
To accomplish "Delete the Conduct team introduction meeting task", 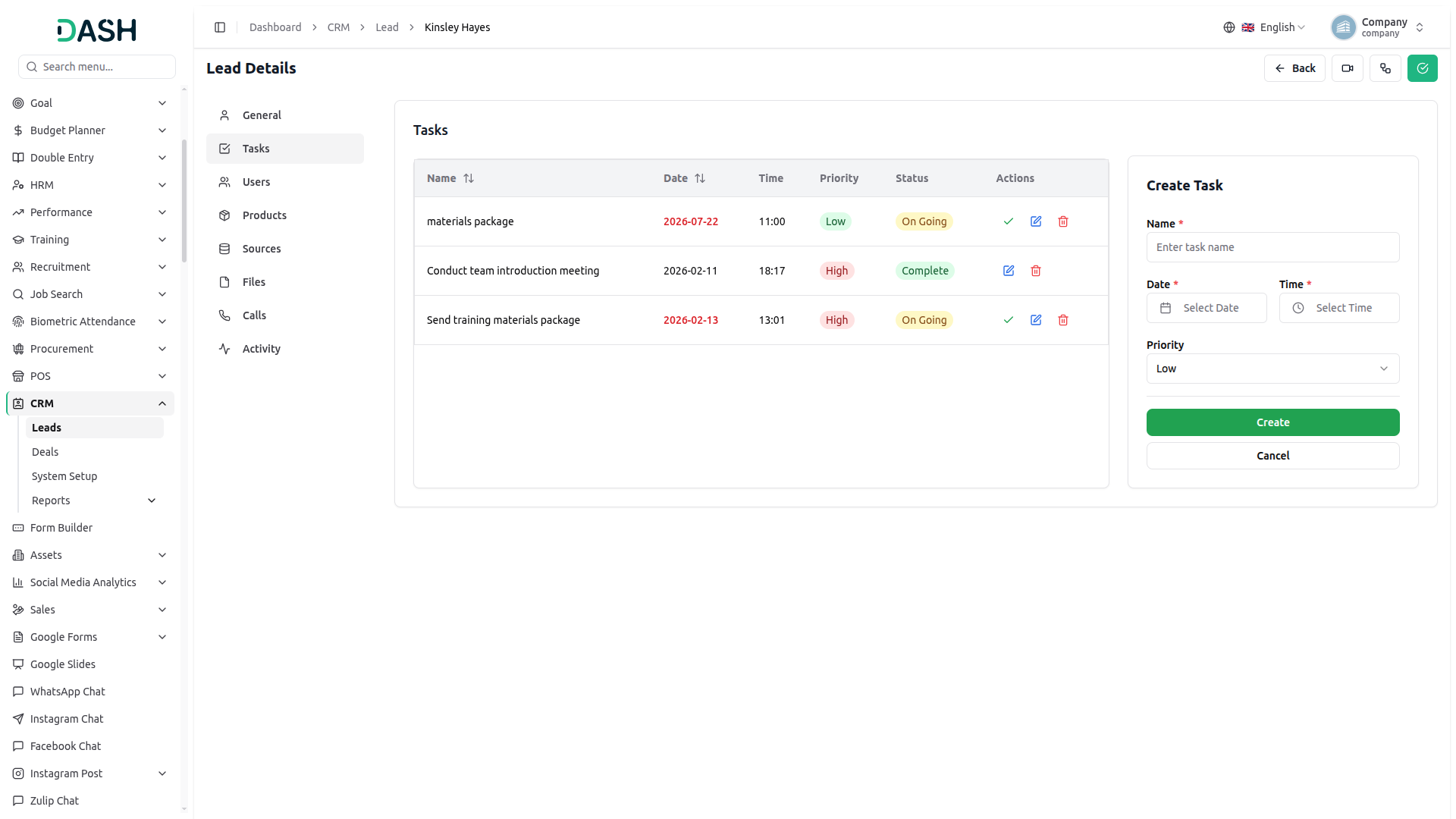I will [1036, 271].
